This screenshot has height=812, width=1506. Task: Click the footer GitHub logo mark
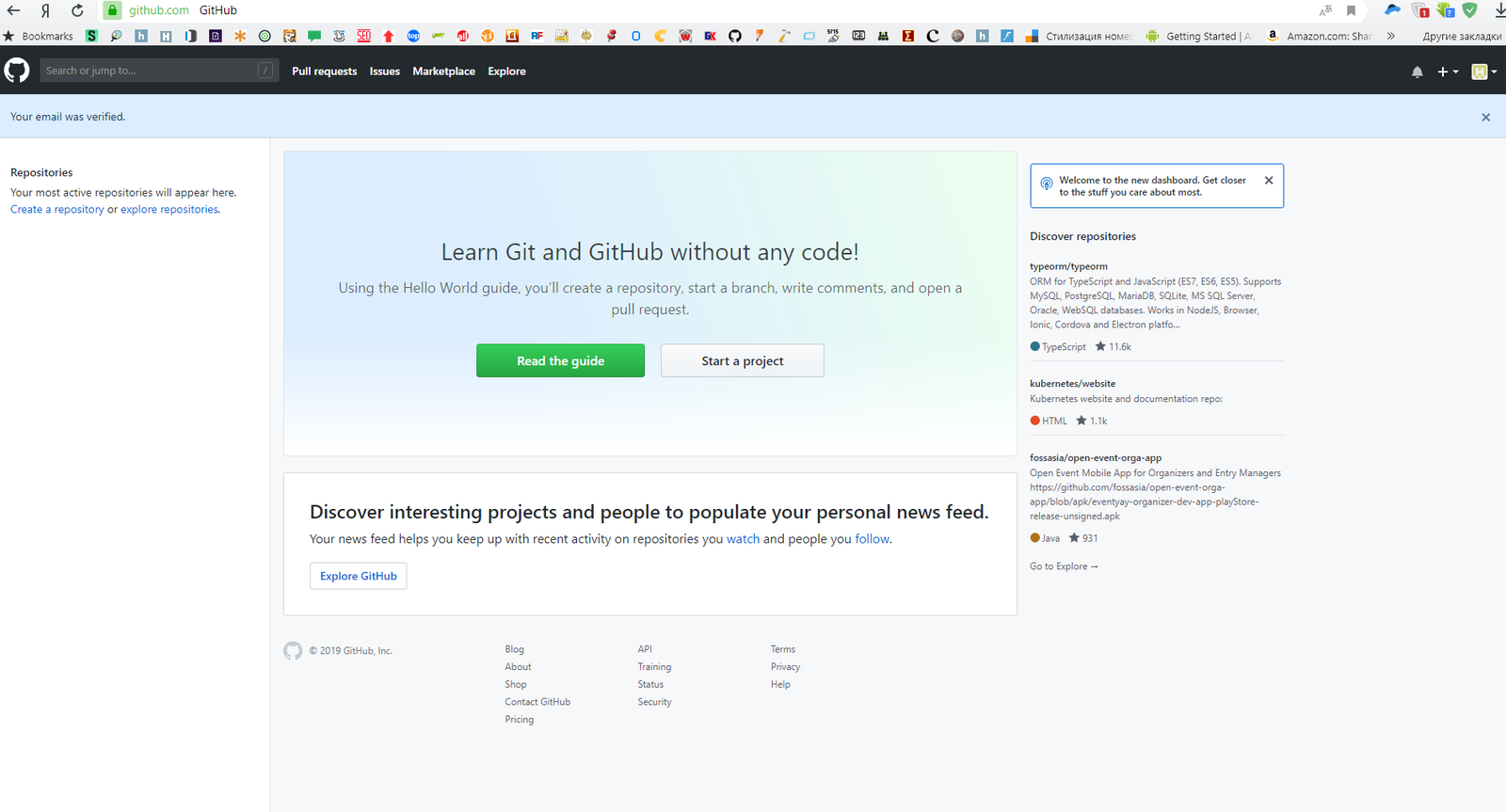[x=293, y=650]
